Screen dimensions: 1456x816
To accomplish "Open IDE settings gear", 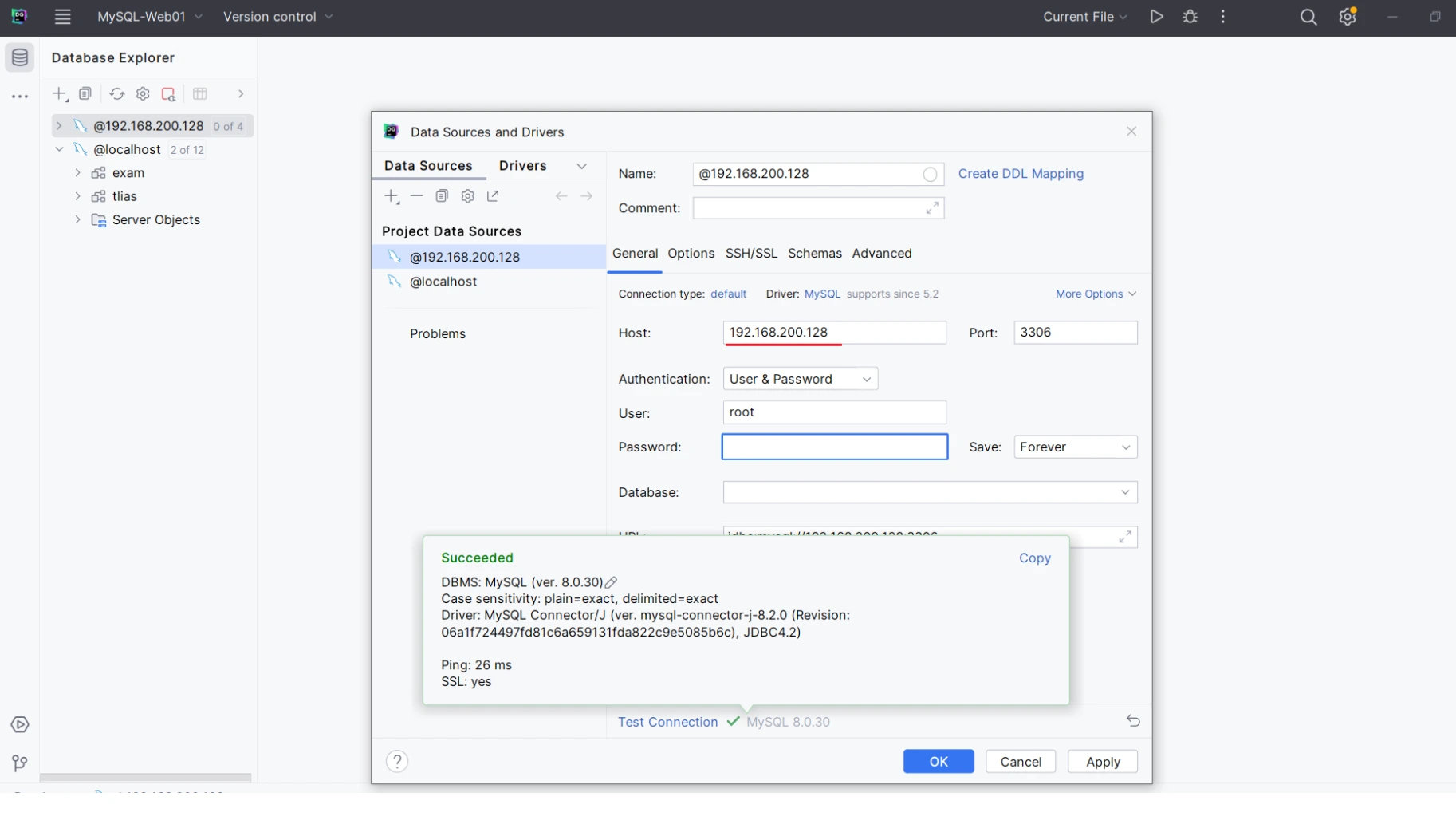I will pos(1348,17).
